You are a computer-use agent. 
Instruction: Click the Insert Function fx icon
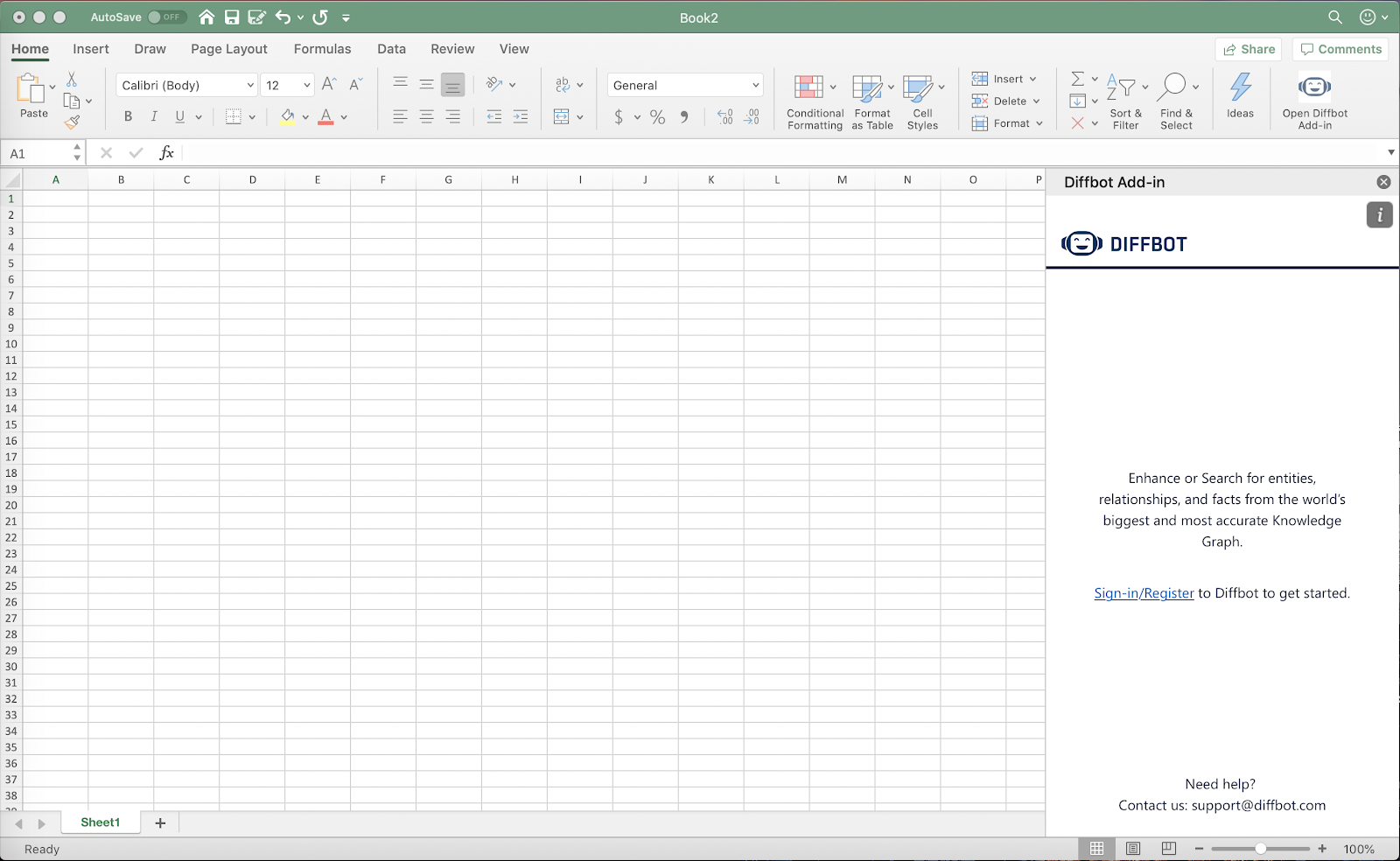point(166,153)
